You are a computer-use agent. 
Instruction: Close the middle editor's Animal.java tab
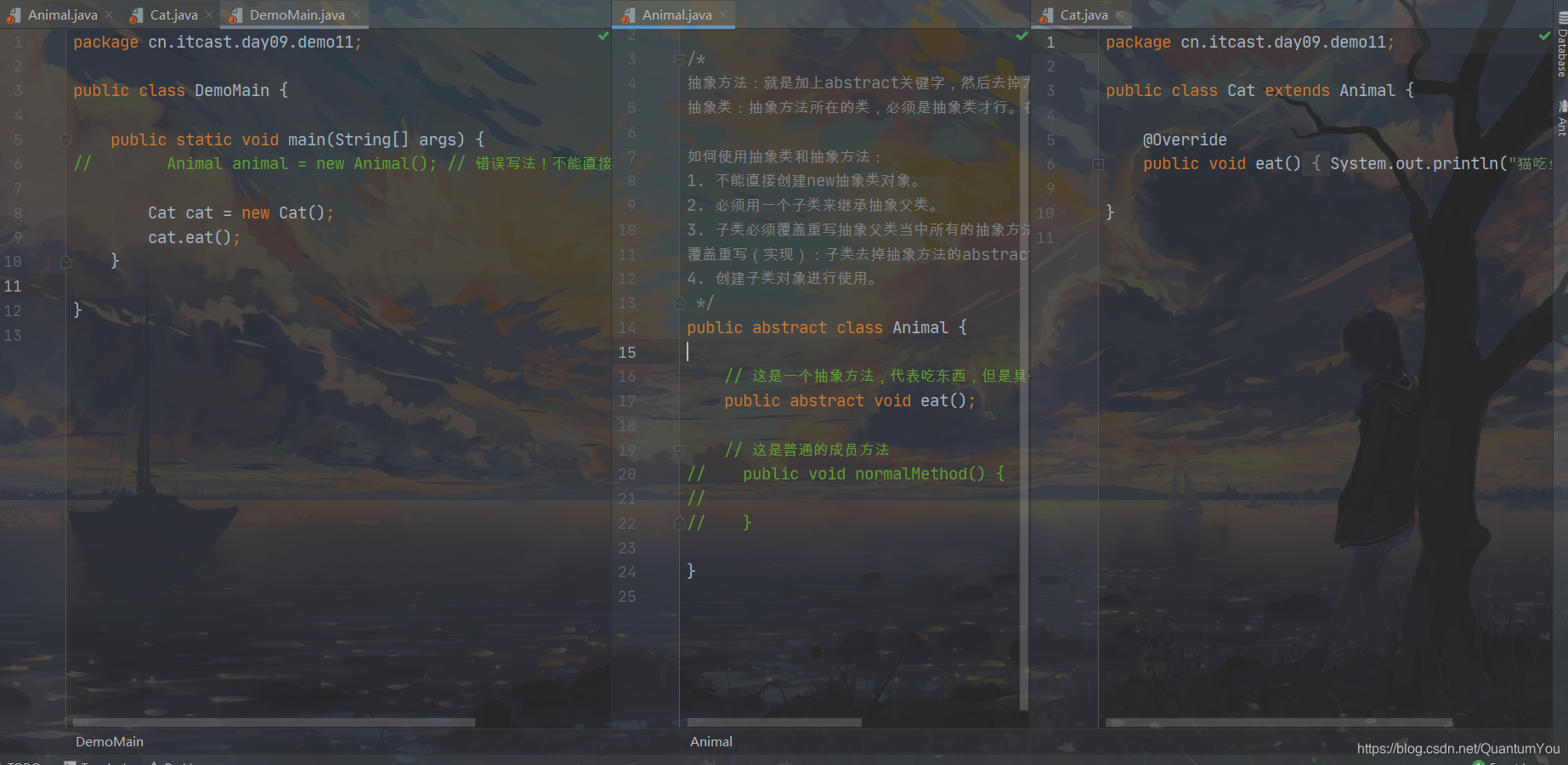tap(723, 14)
